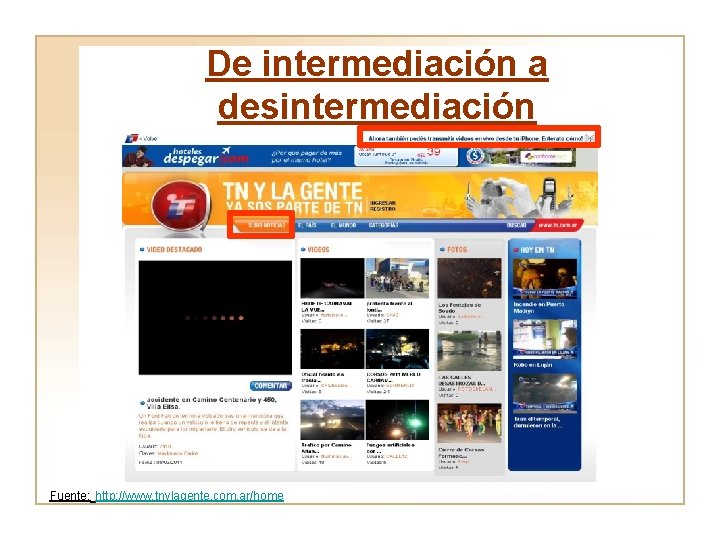Click the round red TN logo
Viewport: 720px width, 540px height.
tap(181, 205)
